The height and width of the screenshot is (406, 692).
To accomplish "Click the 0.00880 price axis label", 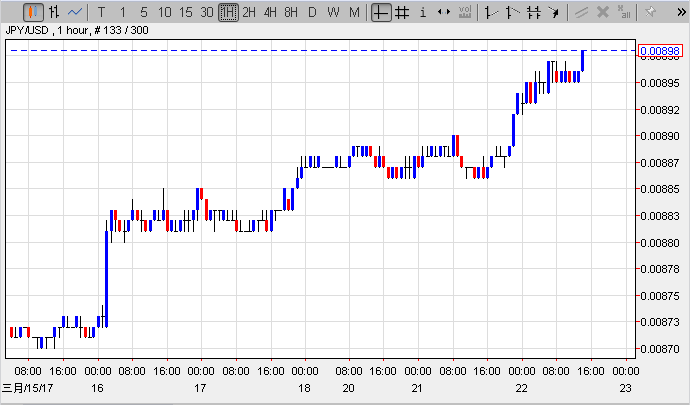I will [660, 243].
